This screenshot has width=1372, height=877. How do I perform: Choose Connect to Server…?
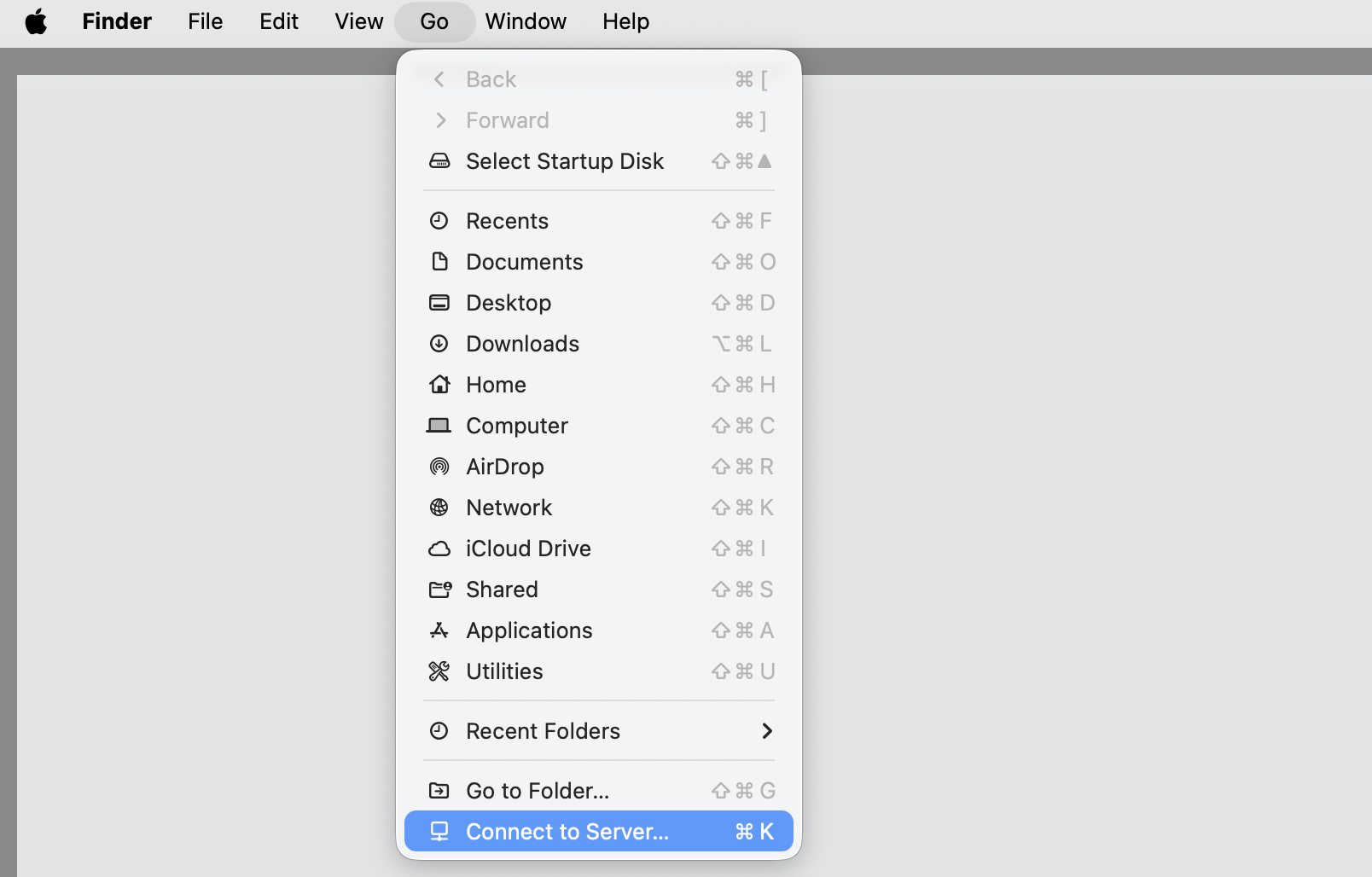click(599, 831)
